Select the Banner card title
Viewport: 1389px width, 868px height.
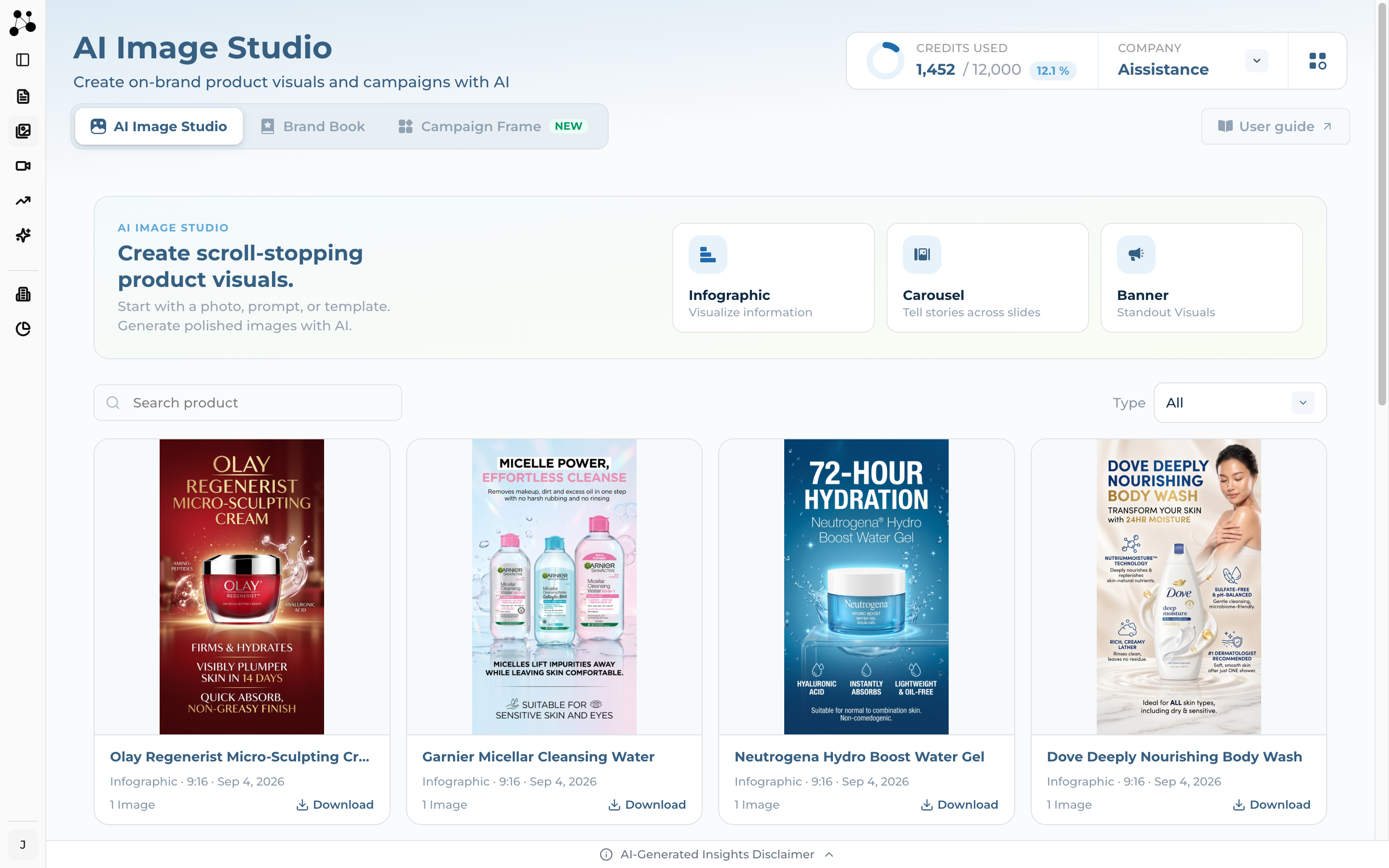(x=1142, y=295)
